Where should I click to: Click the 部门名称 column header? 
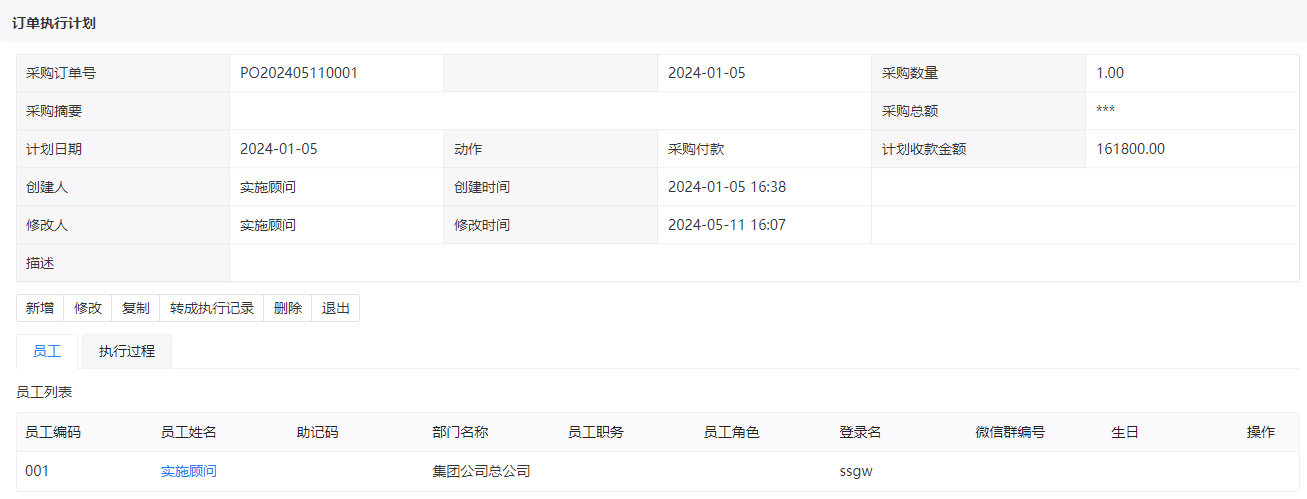coord(460,432)
